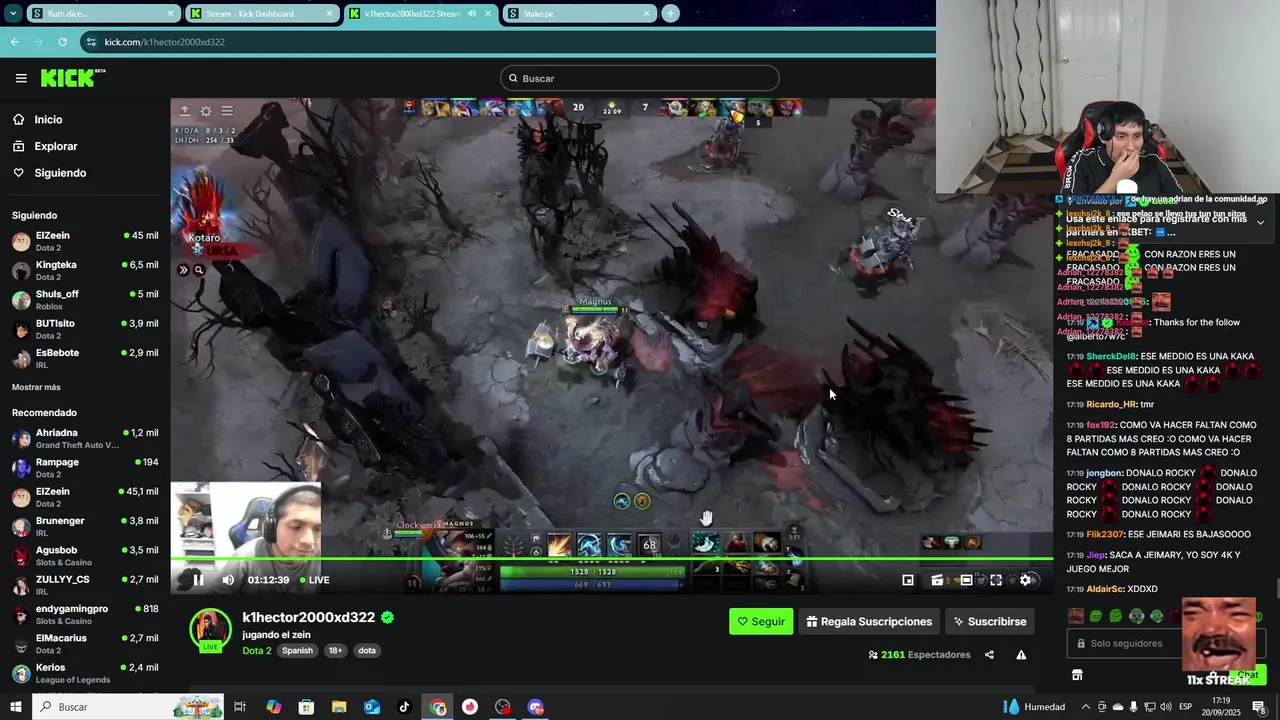Screen dimensions: 1280x720
Task: Select the Spanish language tag
Action: coord(297,651)
